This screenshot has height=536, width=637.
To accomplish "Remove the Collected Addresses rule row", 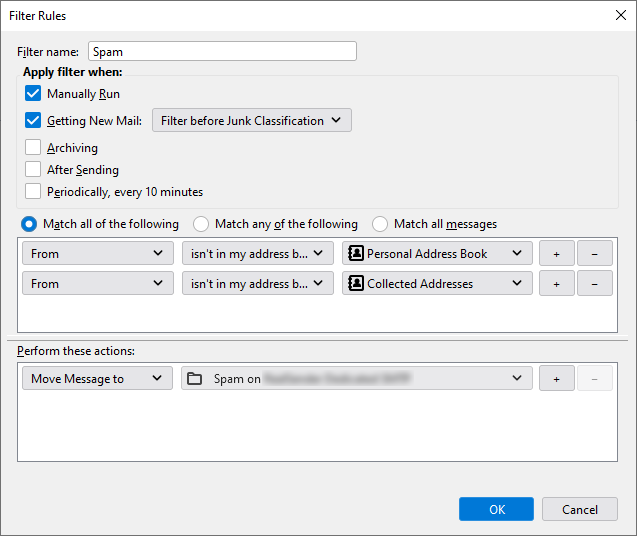I will tap(594, 284).
